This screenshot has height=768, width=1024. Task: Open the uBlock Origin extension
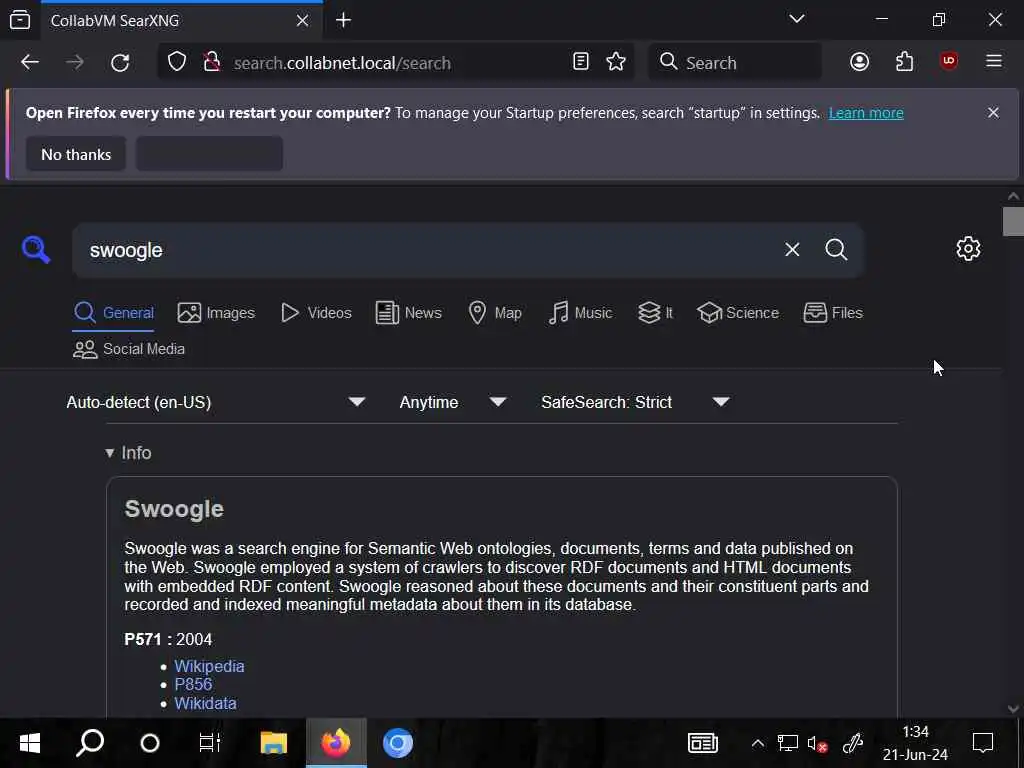[948, 61]
